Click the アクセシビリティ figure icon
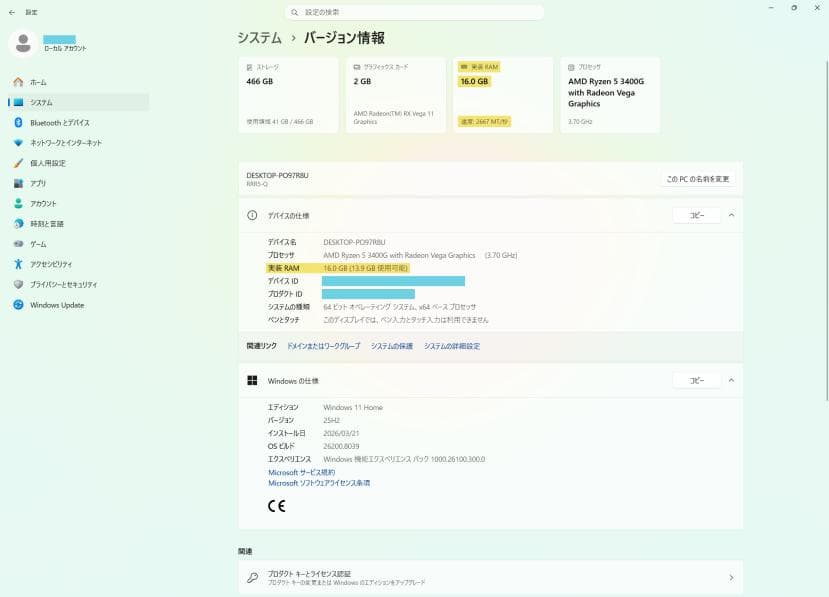The image size is (829, 597). [19, 264]
